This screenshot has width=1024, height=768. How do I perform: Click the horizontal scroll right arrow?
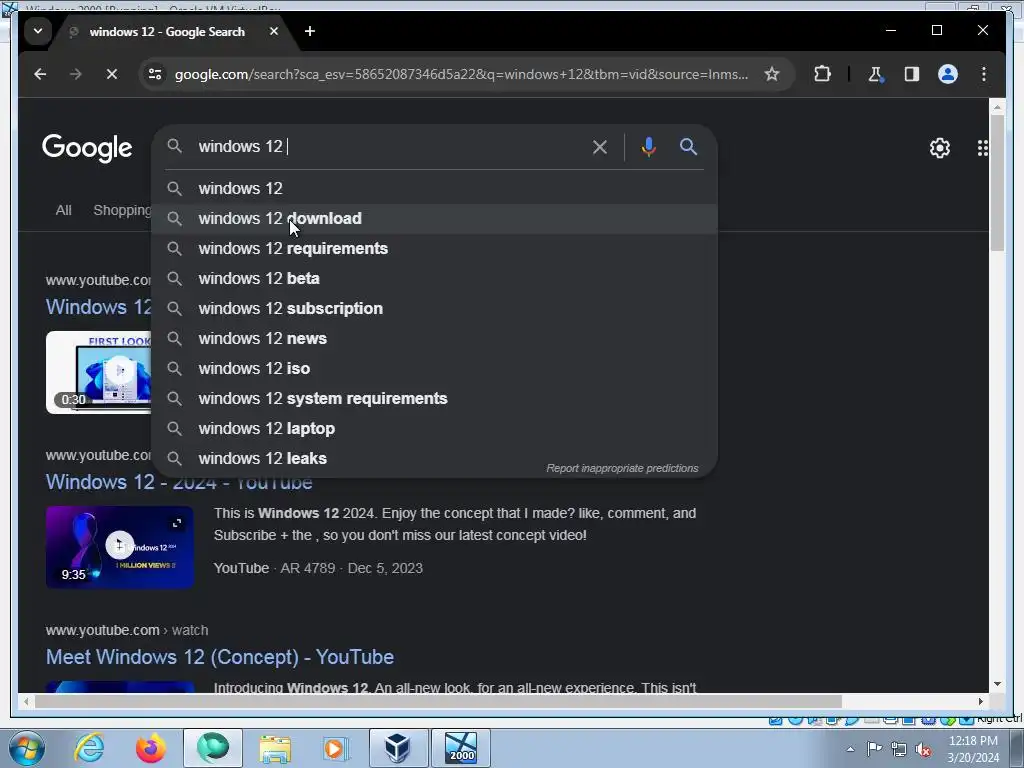point(980,701)
